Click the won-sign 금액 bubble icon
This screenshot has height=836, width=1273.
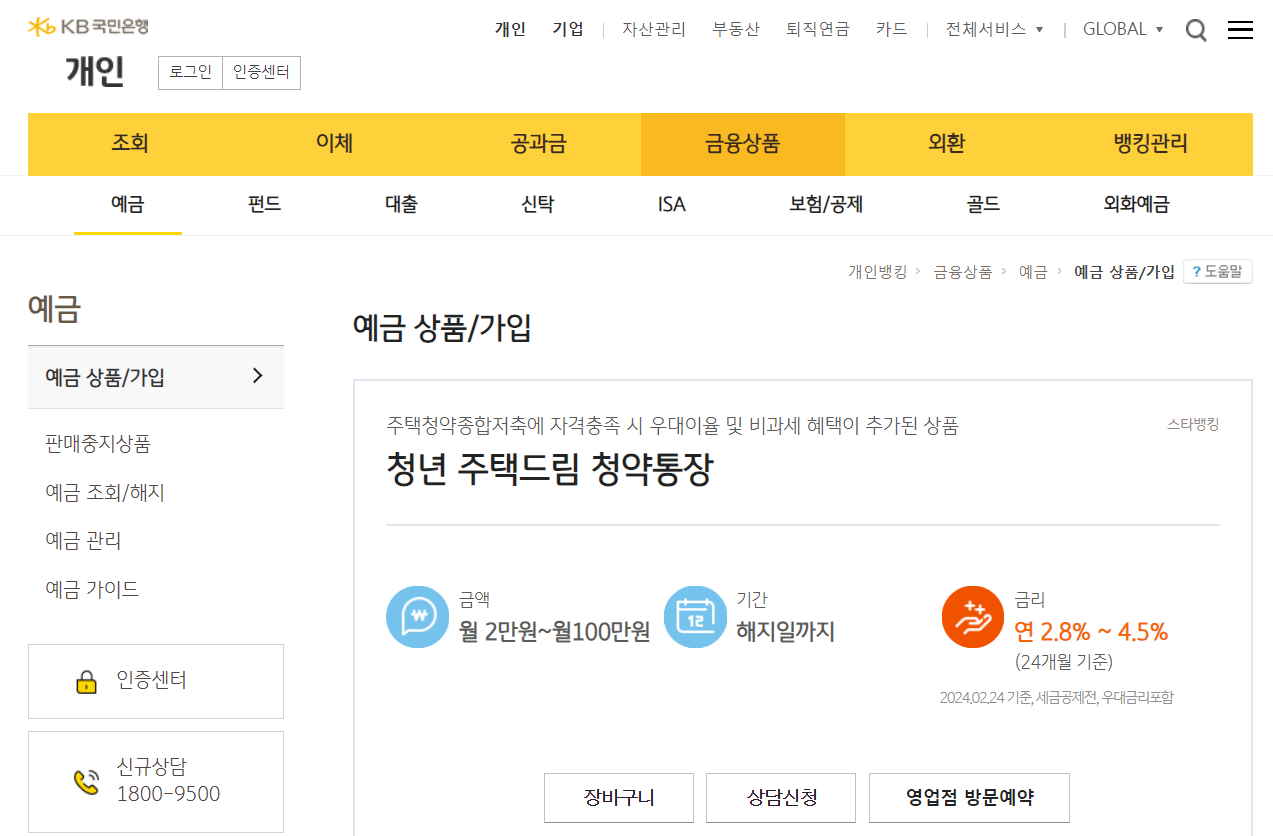coord(417,616)
